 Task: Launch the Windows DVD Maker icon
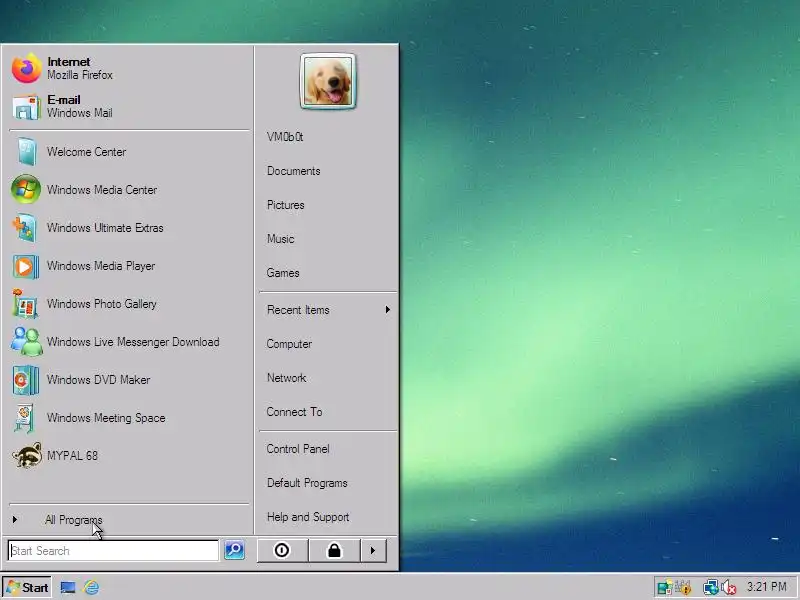(26, 380)
